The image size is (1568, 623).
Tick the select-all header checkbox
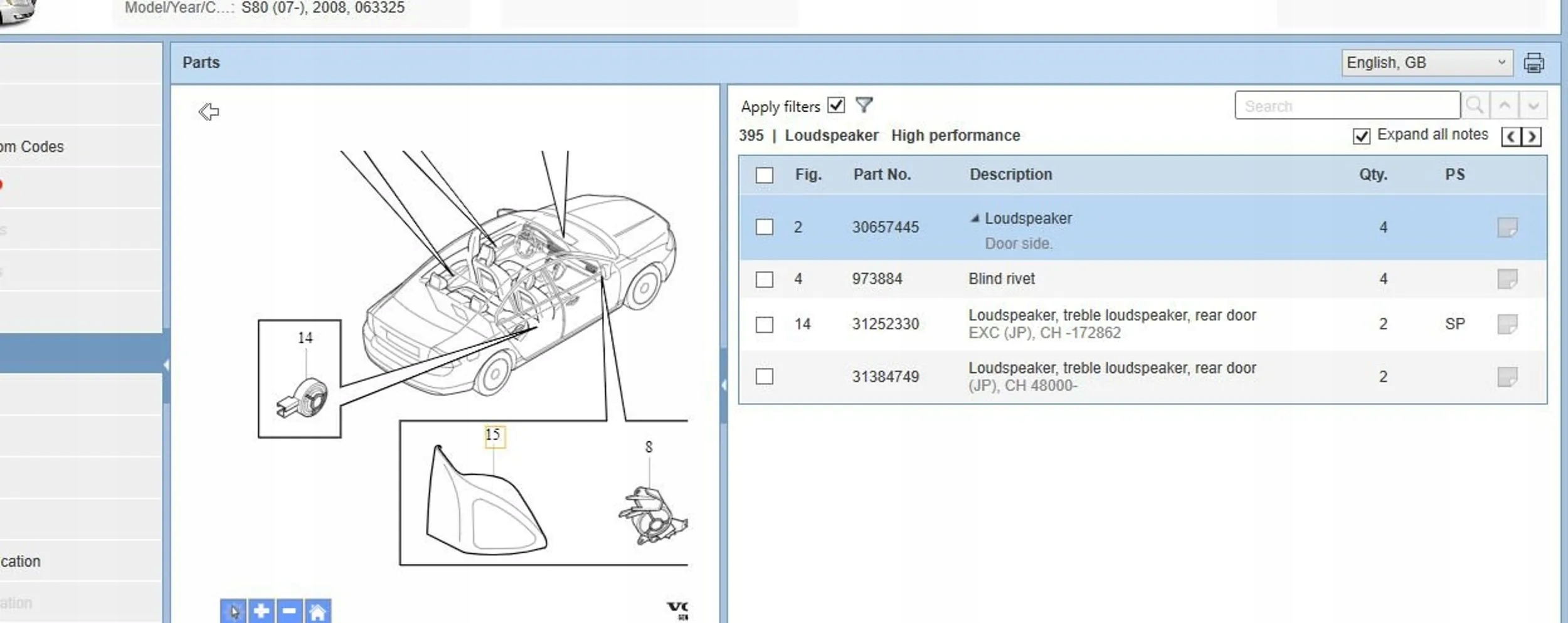(764, 175)
